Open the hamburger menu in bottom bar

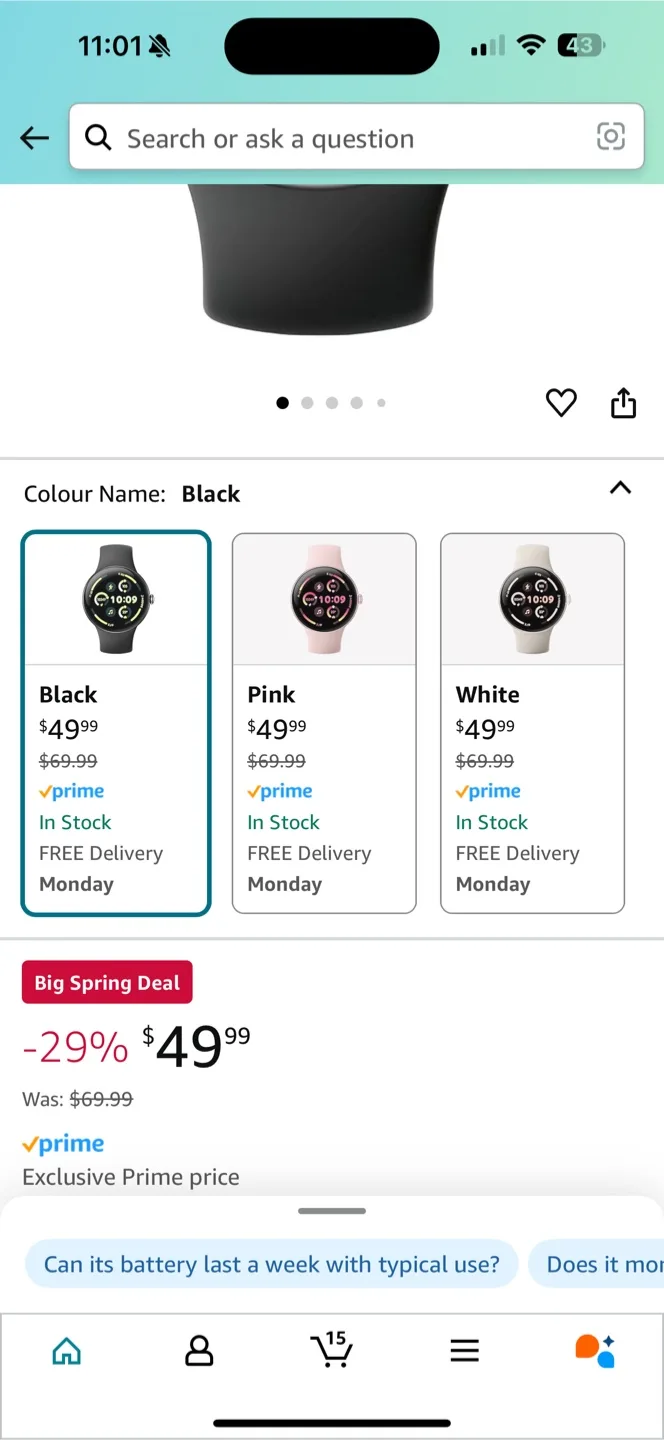[x=464, y=1350]
